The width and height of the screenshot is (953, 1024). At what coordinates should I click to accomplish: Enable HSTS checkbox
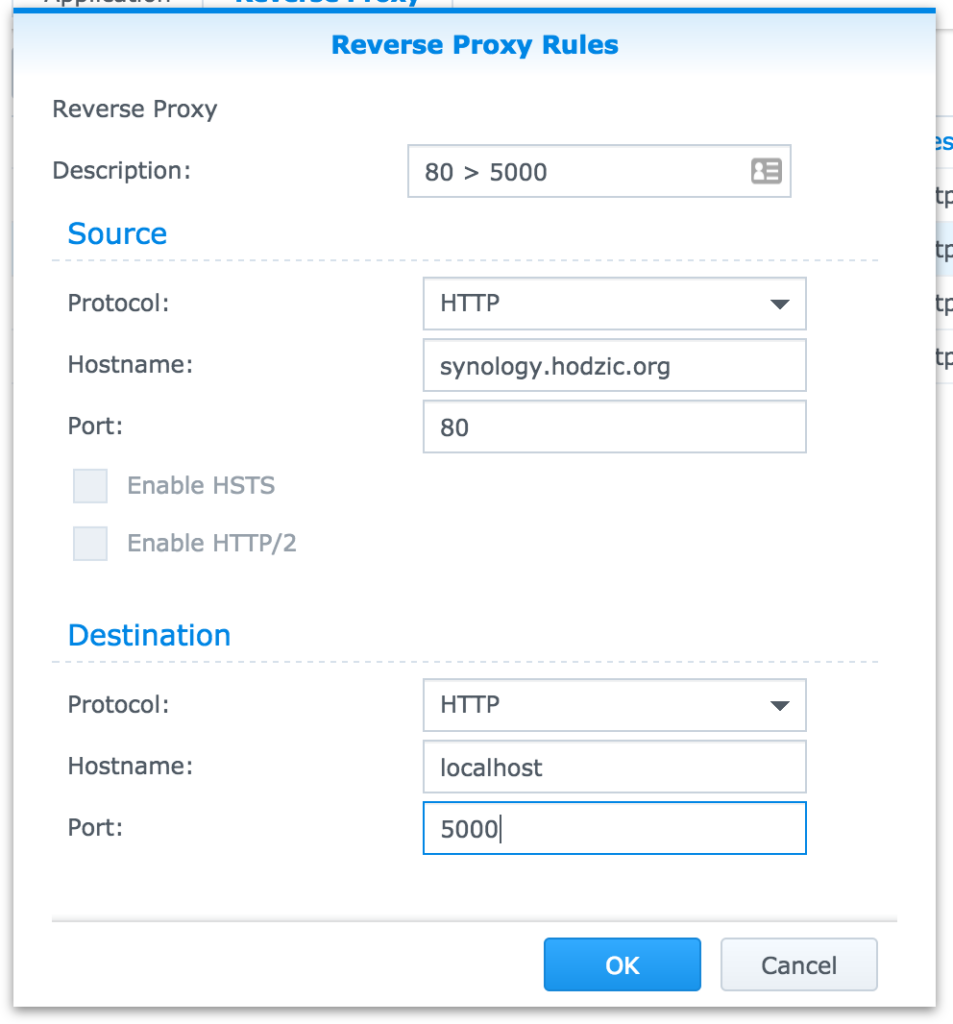coord(90,486)
